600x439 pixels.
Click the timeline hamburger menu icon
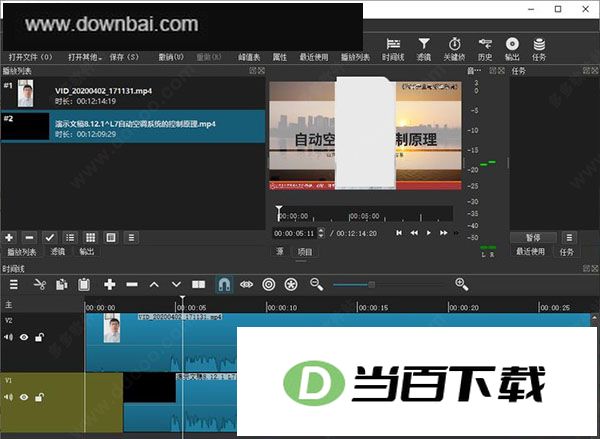click(x=14, y=284)
